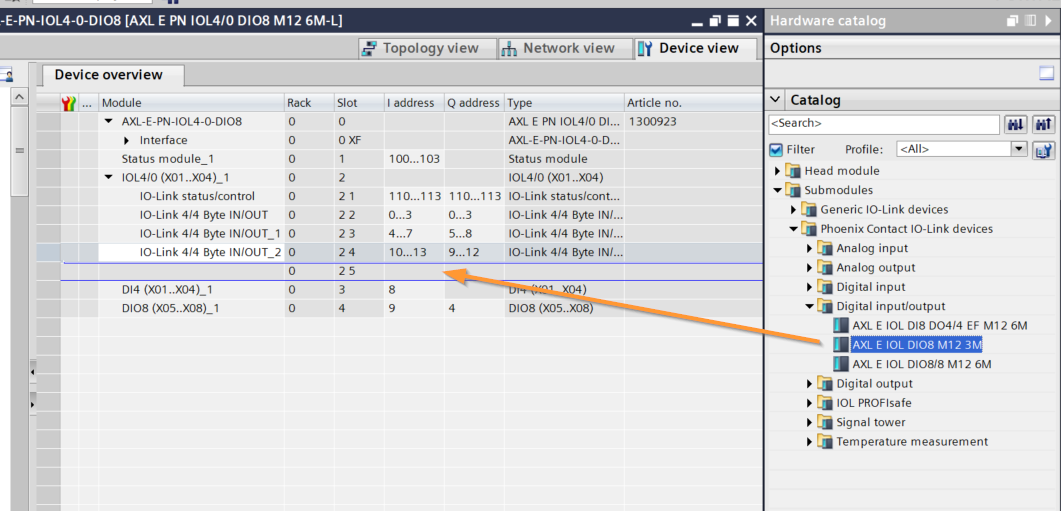
Task: Click the Options pane view icon
Action: pos(1046,73)
